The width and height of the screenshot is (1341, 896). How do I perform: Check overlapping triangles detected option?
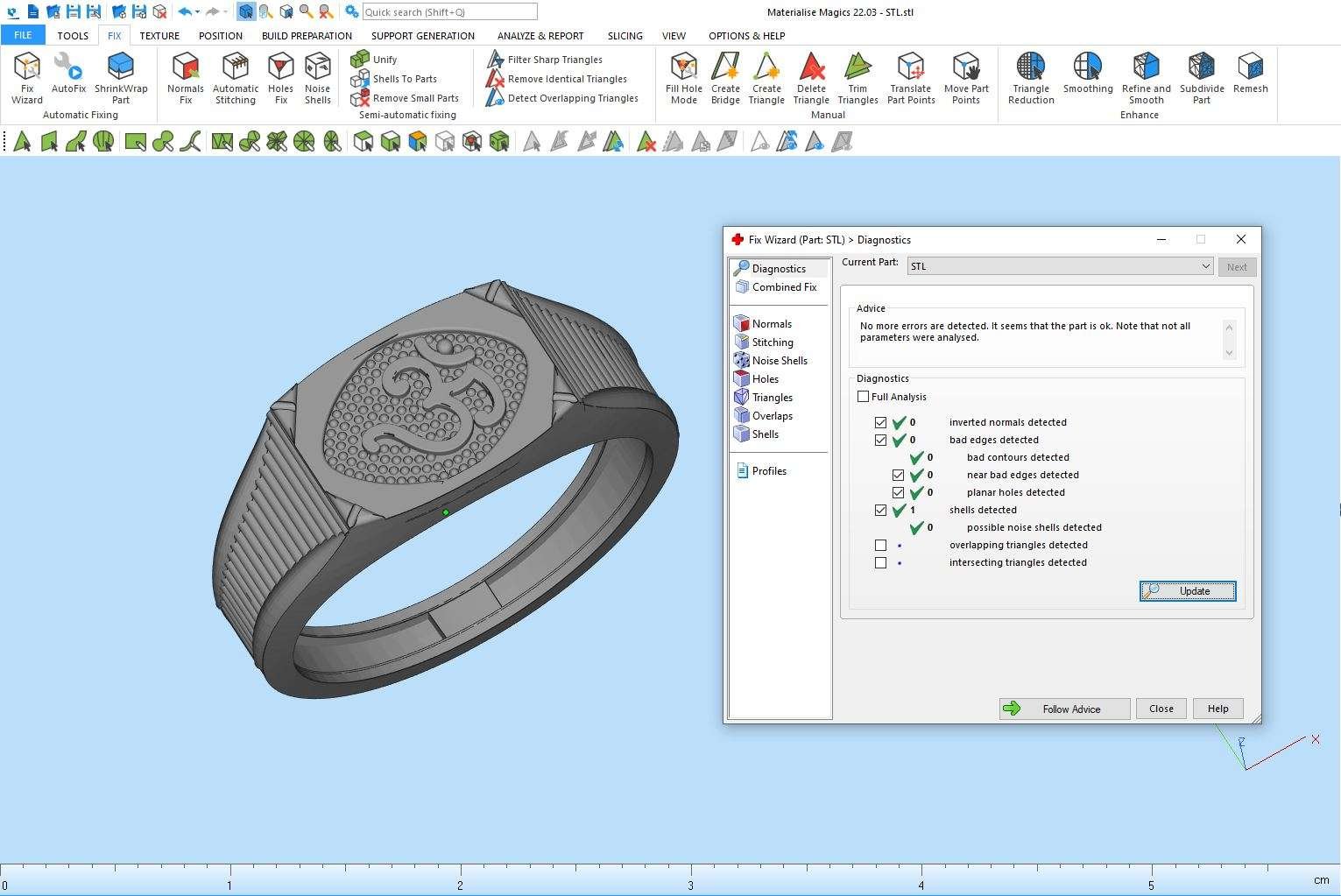click(x=881, y=545)
